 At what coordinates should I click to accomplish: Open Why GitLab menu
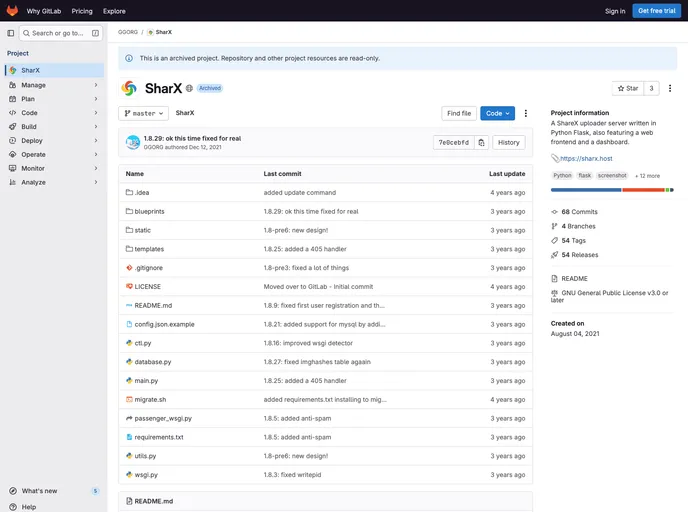point(44,11)
